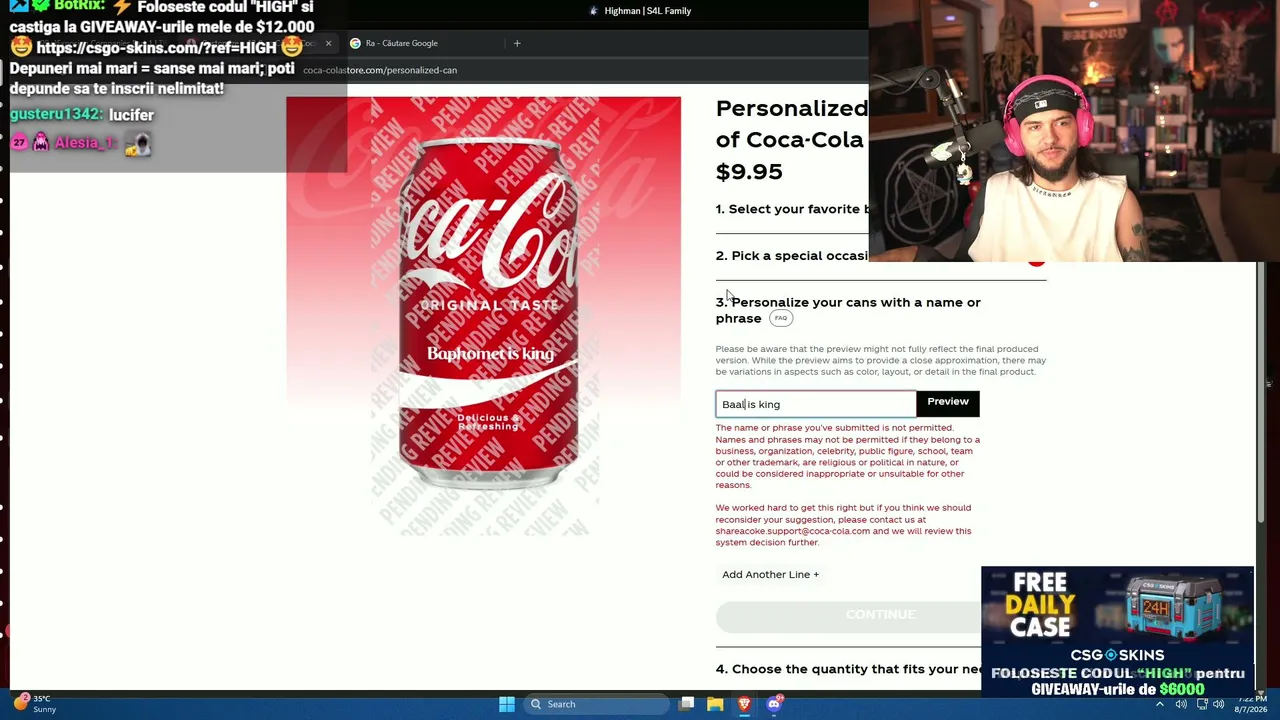Click the browser address bar URL
The width and height of the screenshot is (1280, 720).
pos(380,70)
